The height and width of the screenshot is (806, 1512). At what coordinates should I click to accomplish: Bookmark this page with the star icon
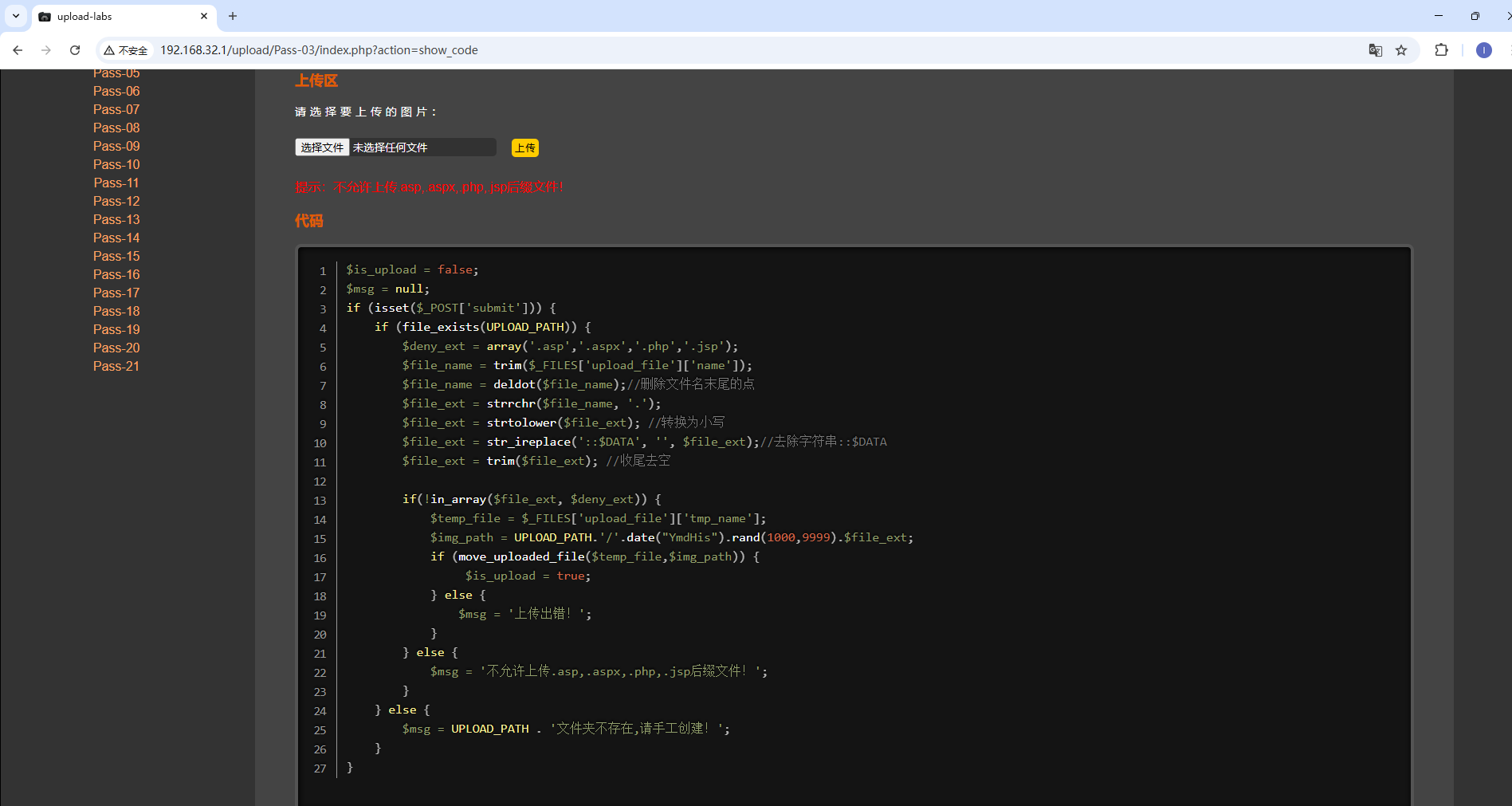1401,50
